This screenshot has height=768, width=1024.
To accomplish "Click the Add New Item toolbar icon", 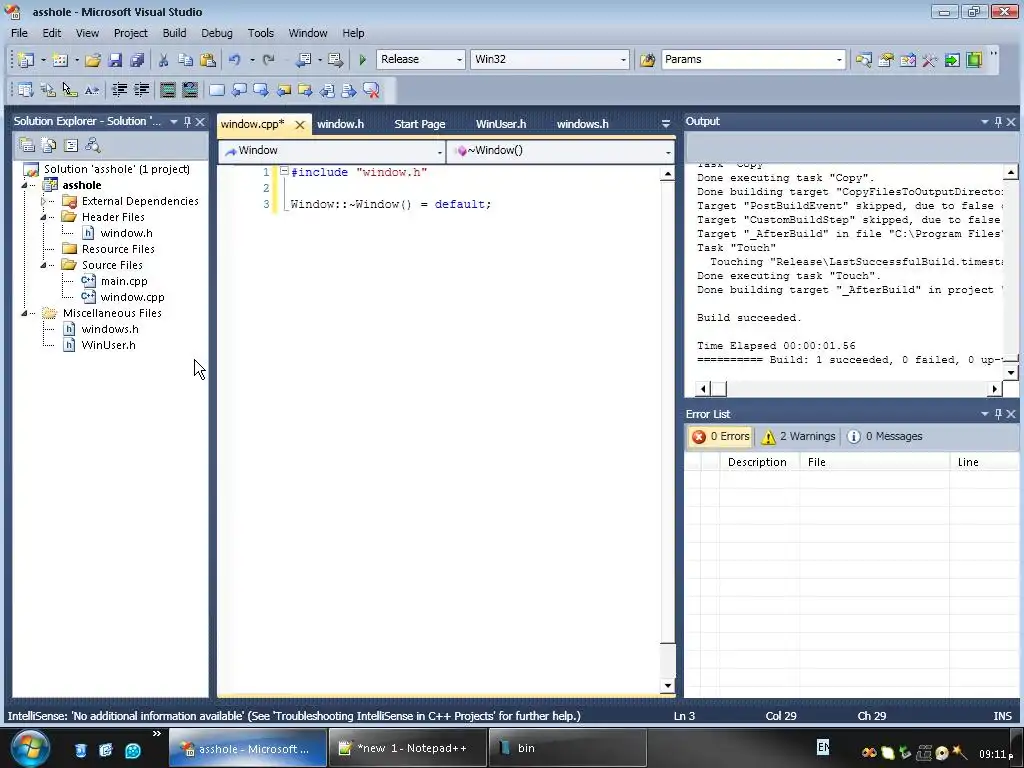I will point(60,59).
